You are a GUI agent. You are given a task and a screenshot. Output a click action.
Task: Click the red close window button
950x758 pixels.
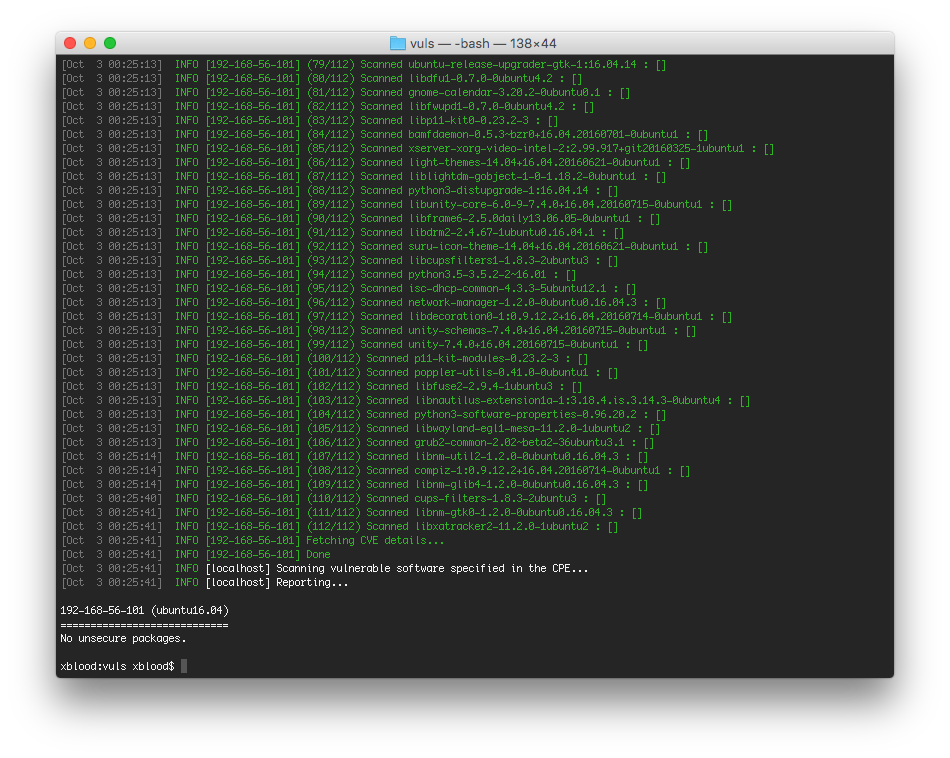[70, 43]
